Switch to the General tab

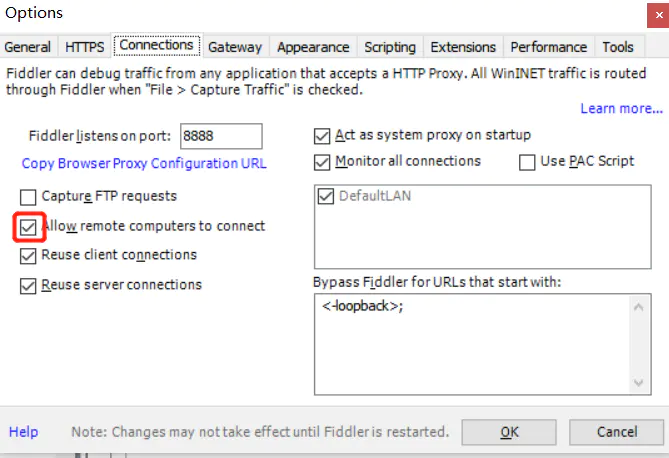coord(28,47)
